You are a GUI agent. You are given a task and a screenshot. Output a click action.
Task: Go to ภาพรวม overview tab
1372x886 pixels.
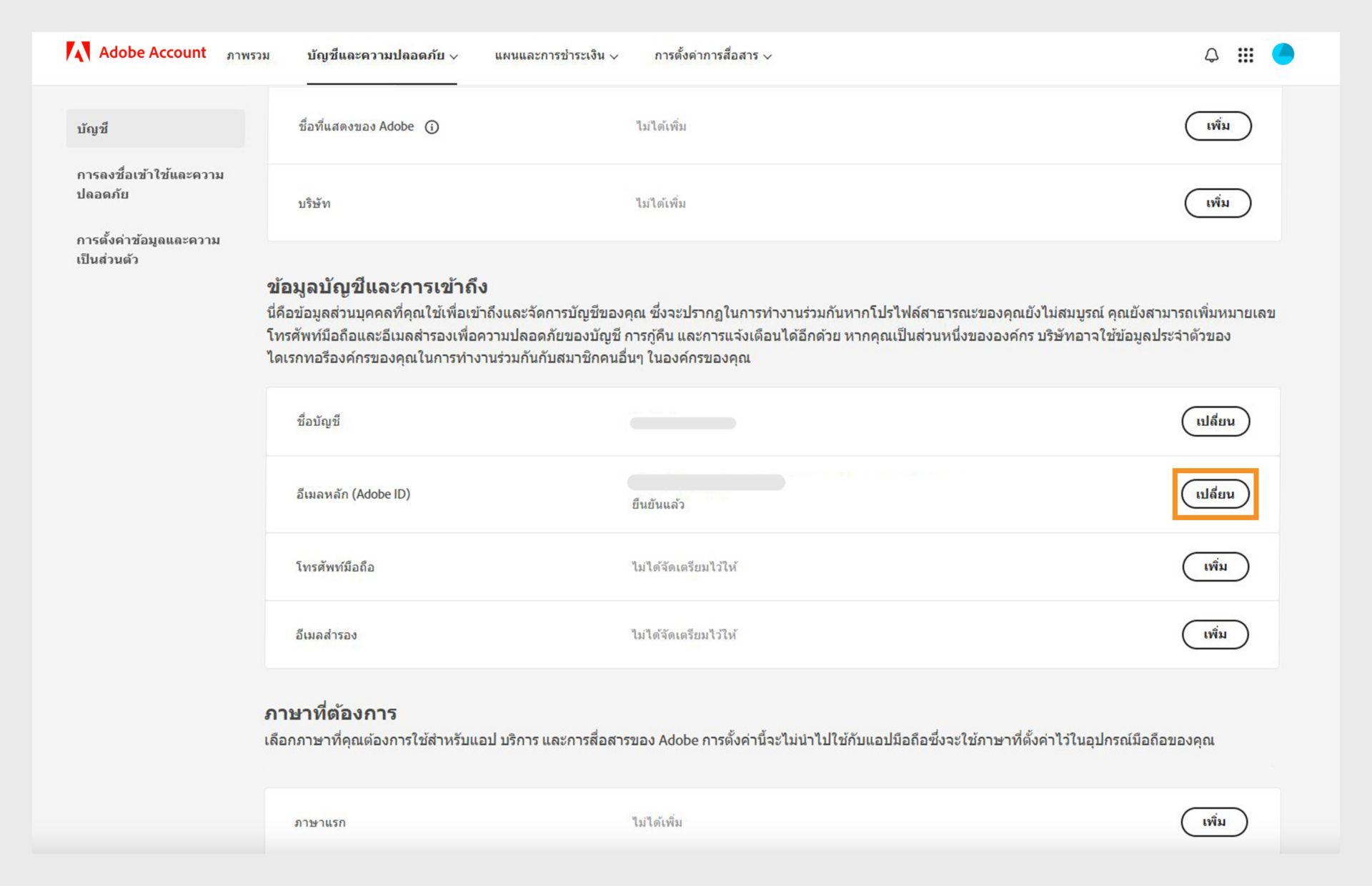248,56
